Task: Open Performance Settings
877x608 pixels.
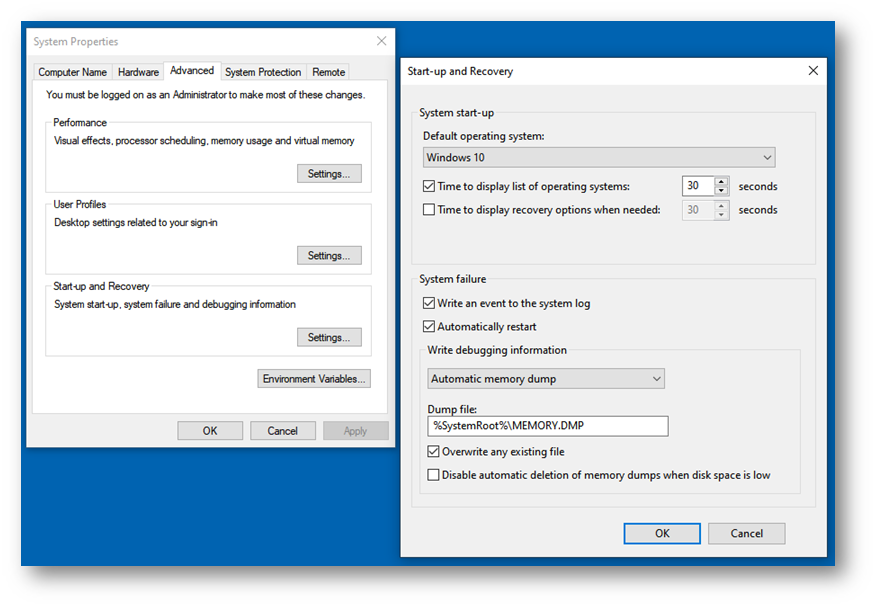Action: coord(329,174)
